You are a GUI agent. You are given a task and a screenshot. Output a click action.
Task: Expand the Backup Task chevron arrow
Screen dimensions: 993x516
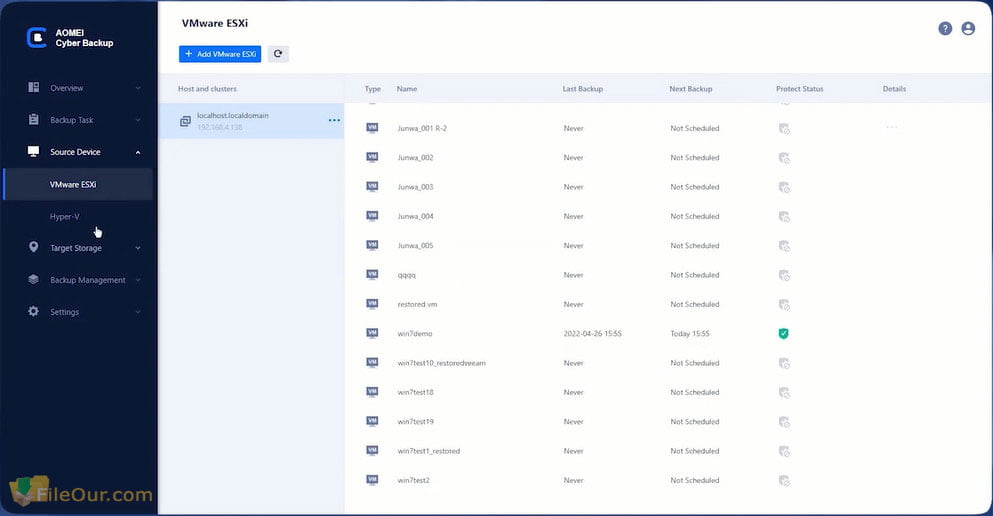pos(138,120)
